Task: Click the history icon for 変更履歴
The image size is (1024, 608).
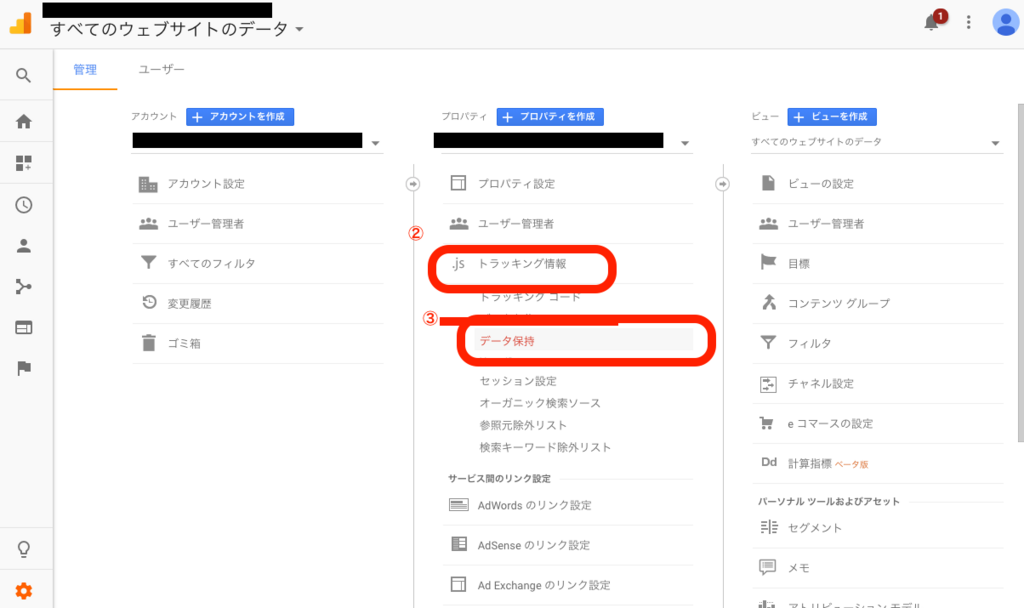Action: 149,302
